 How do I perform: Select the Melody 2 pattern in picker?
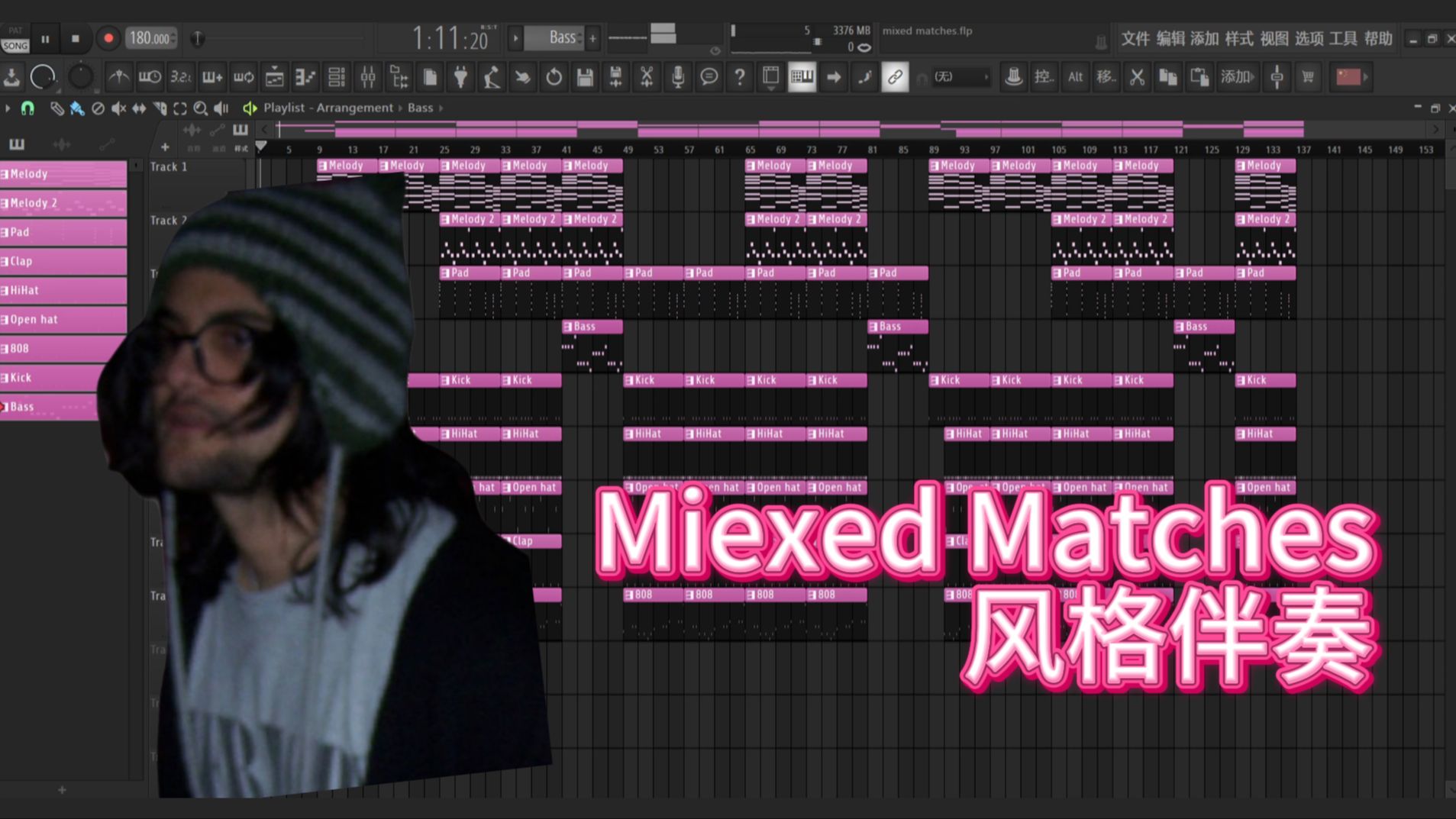63,203
